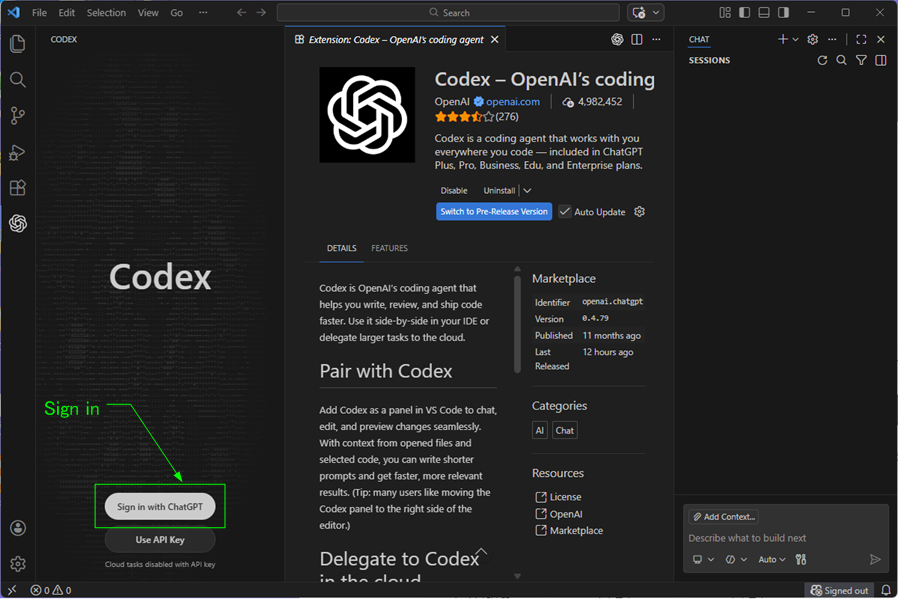Open the Extensions view icon

[x=18, y=188]
